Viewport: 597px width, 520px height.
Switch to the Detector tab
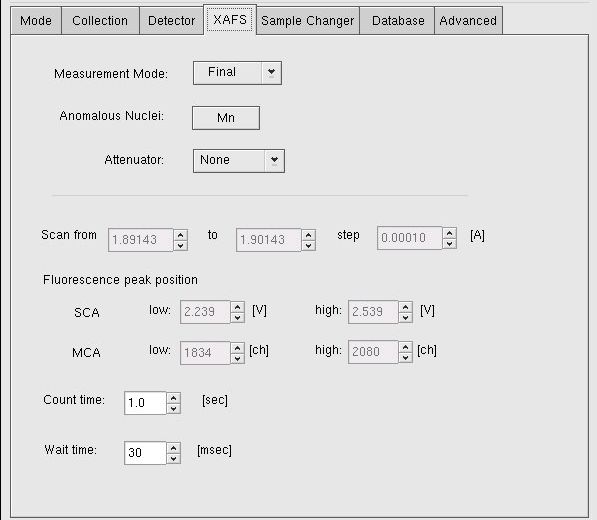[x=171, y=21]
